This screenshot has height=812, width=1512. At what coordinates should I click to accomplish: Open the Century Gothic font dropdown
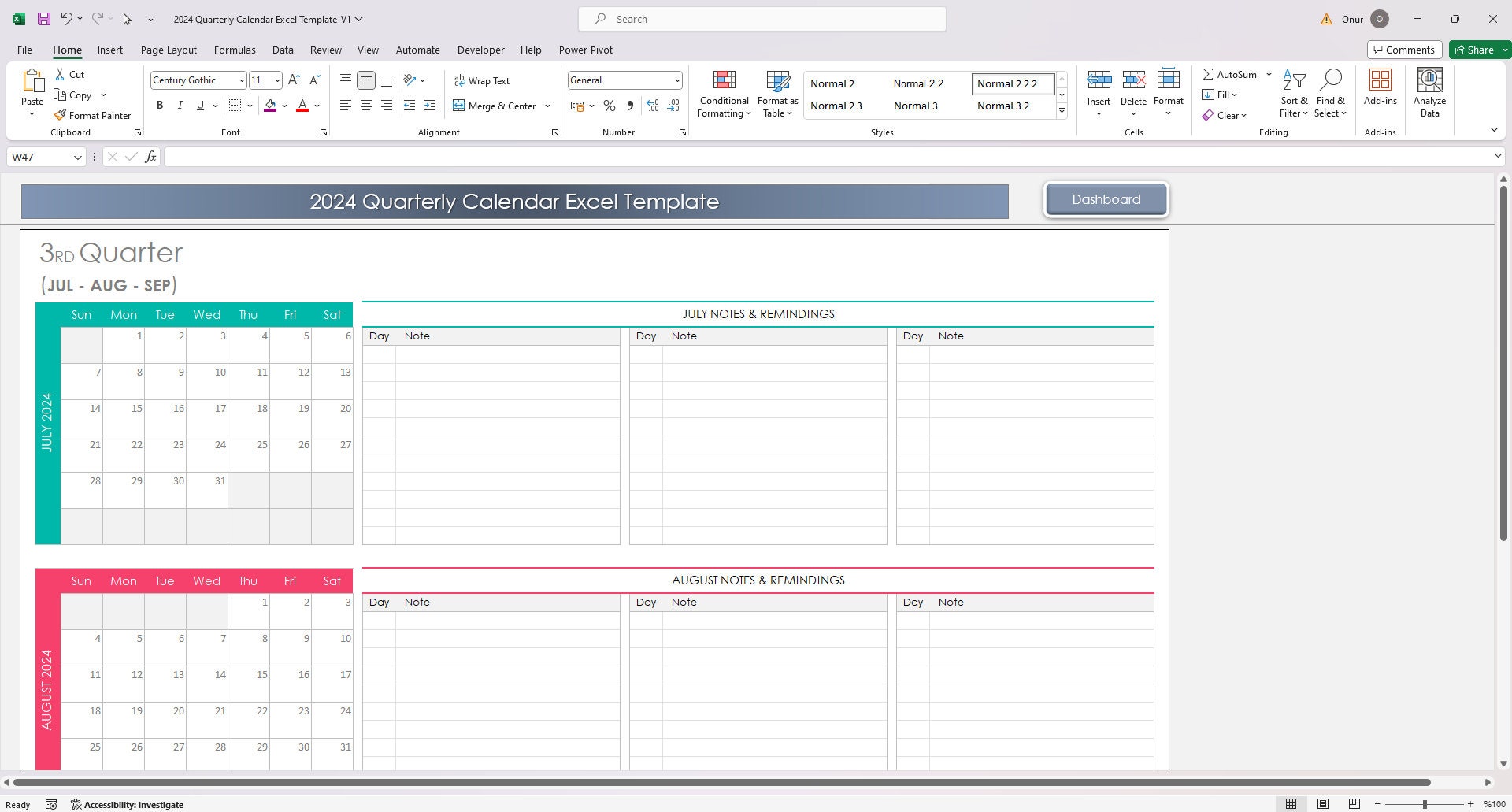tap(241, 80)
